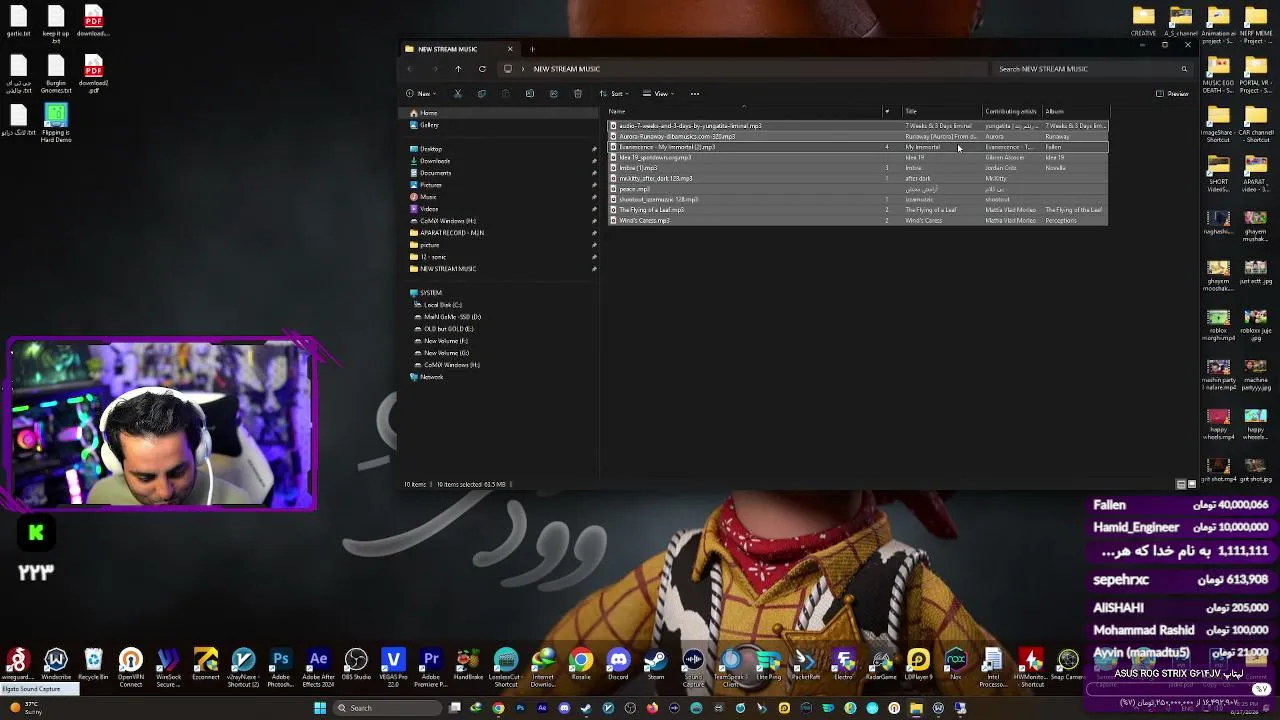Open the Steam desktop shortcut
Viewport: 1280px width, 720px height.
[656, 665]
